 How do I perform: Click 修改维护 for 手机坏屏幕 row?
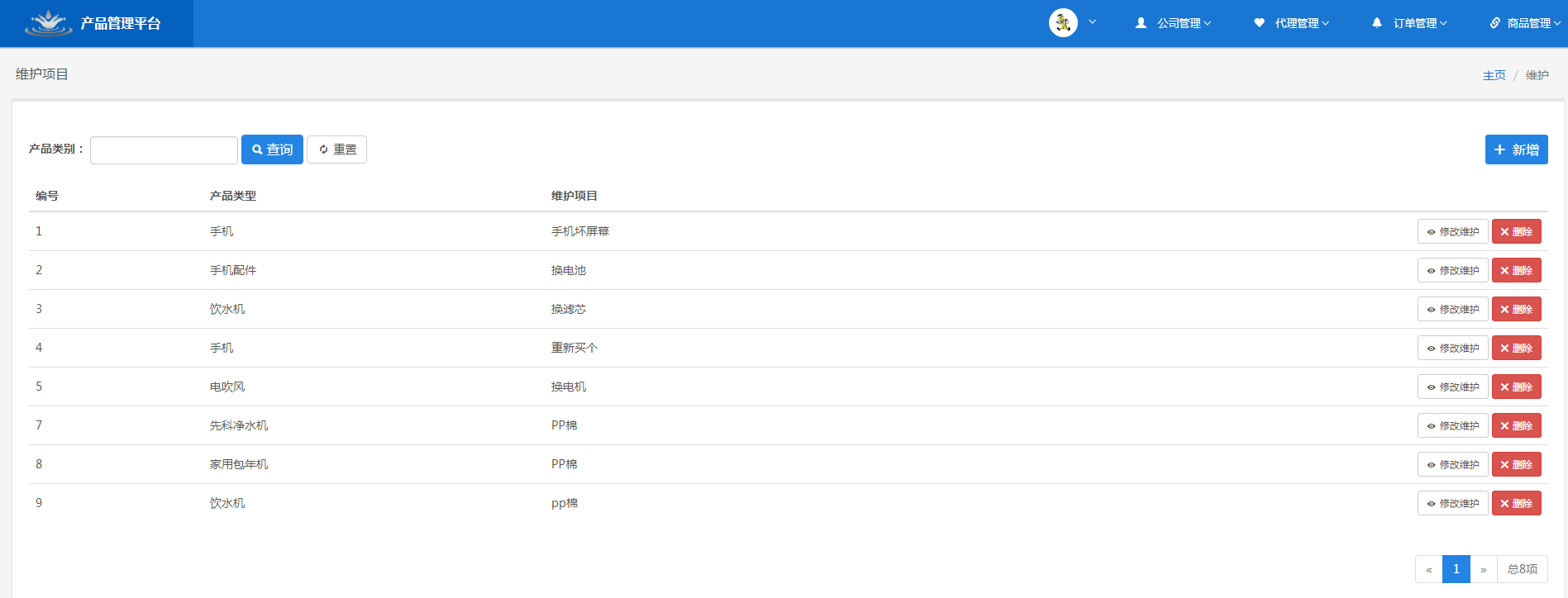(x=1452, y=231)
